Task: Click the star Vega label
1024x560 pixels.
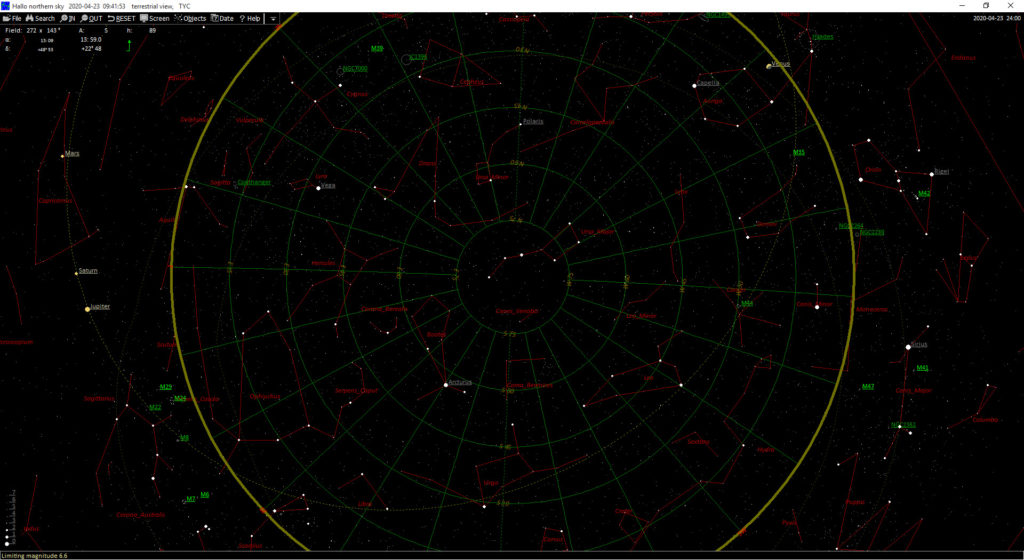Action: tap(328, 185)
